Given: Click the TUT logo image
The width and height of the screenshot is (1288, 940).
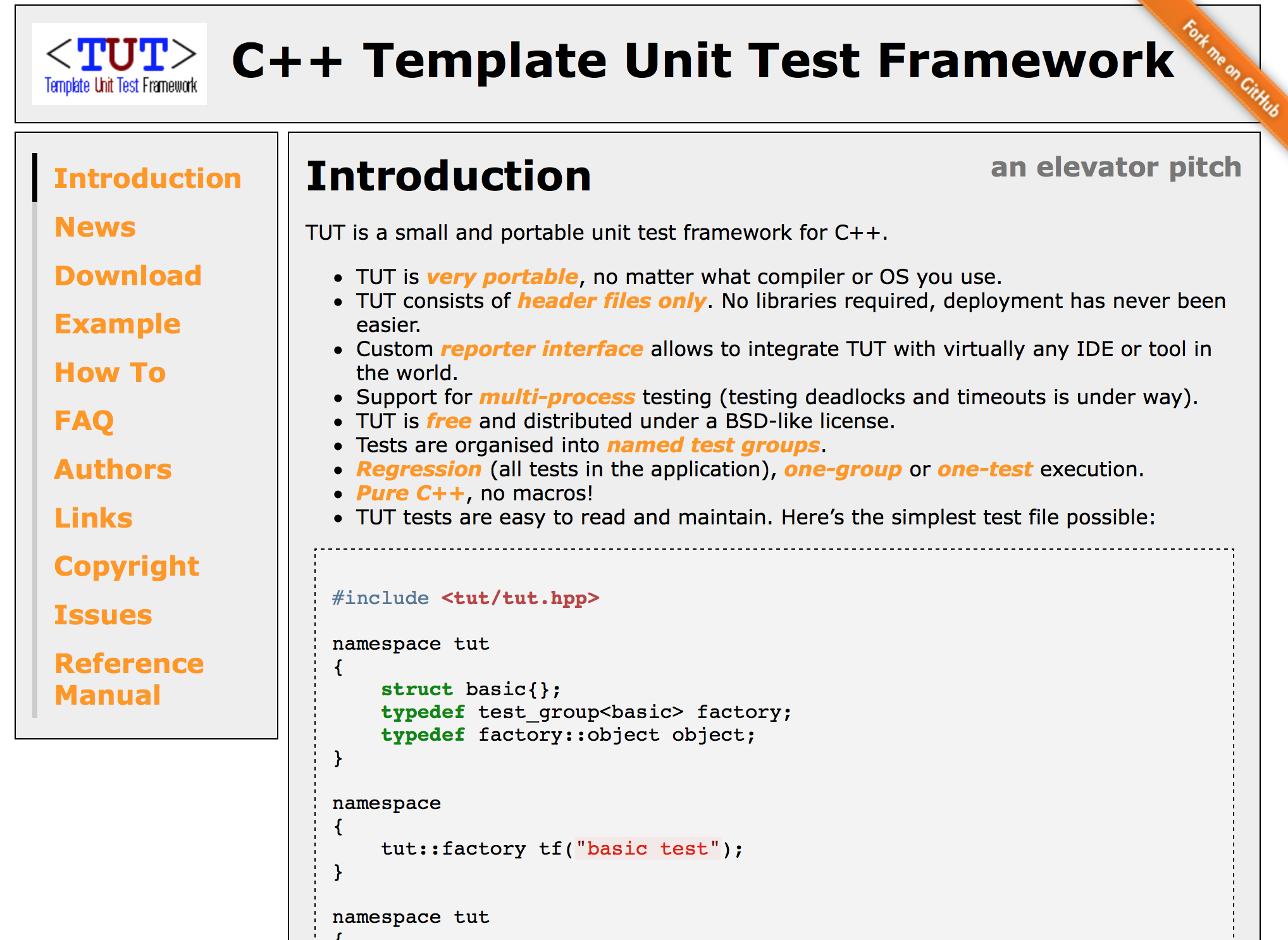Looking at the screenshot, I should (119, 63).
